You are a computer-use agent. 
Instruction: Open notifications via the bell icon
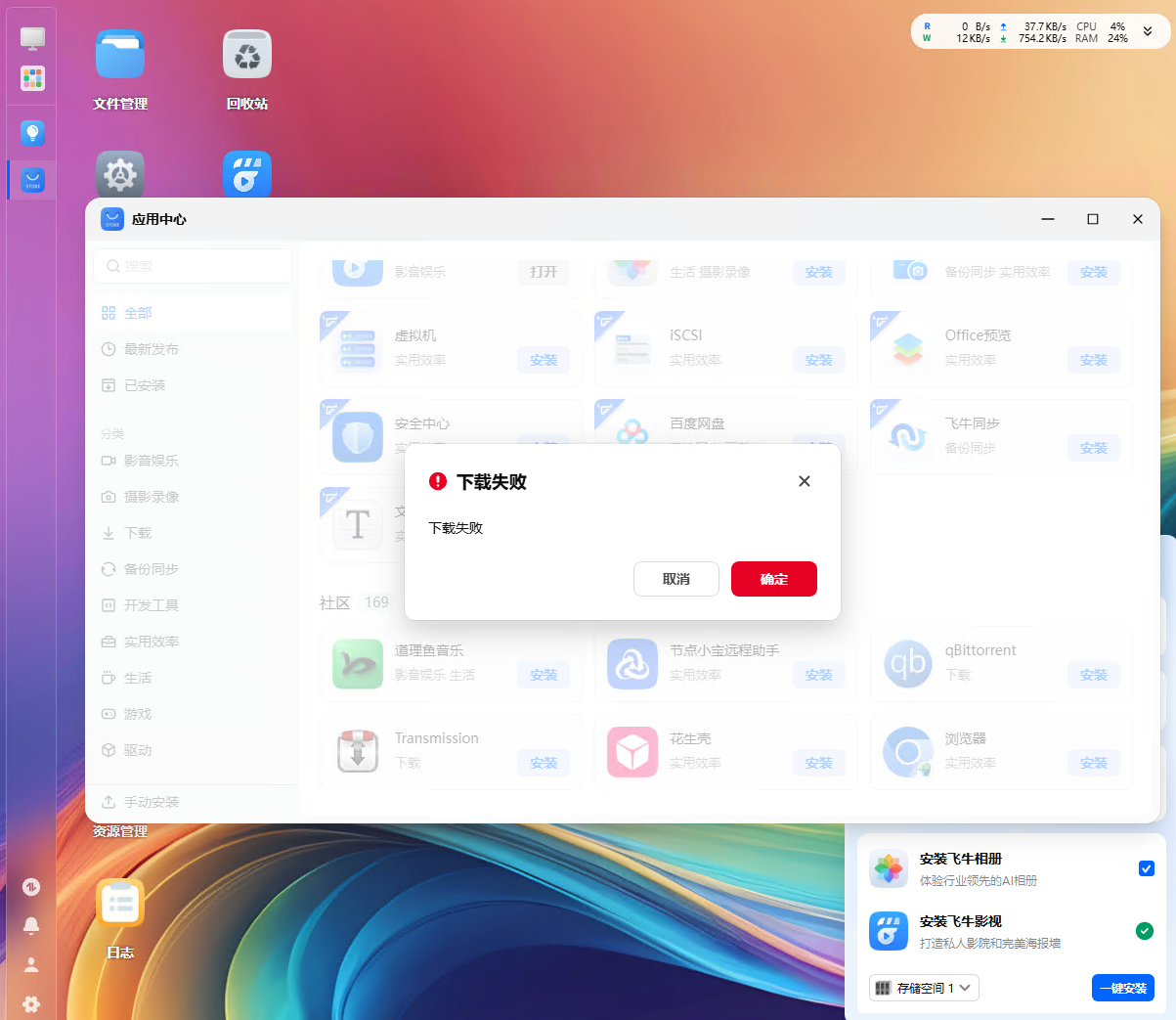(x=31, y=925)
